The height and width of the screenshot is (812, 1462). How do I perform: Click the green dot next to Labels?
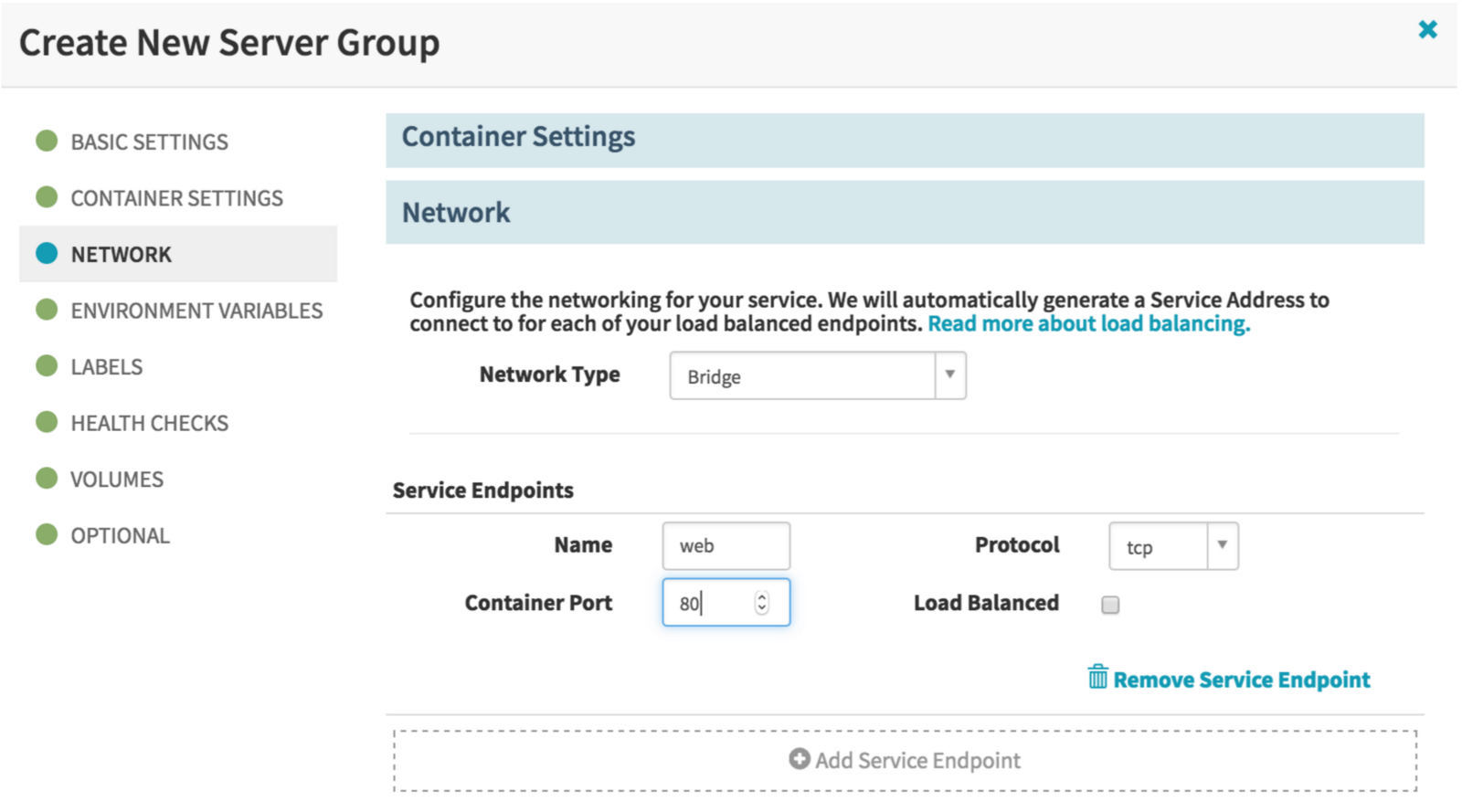pos(47,365)
